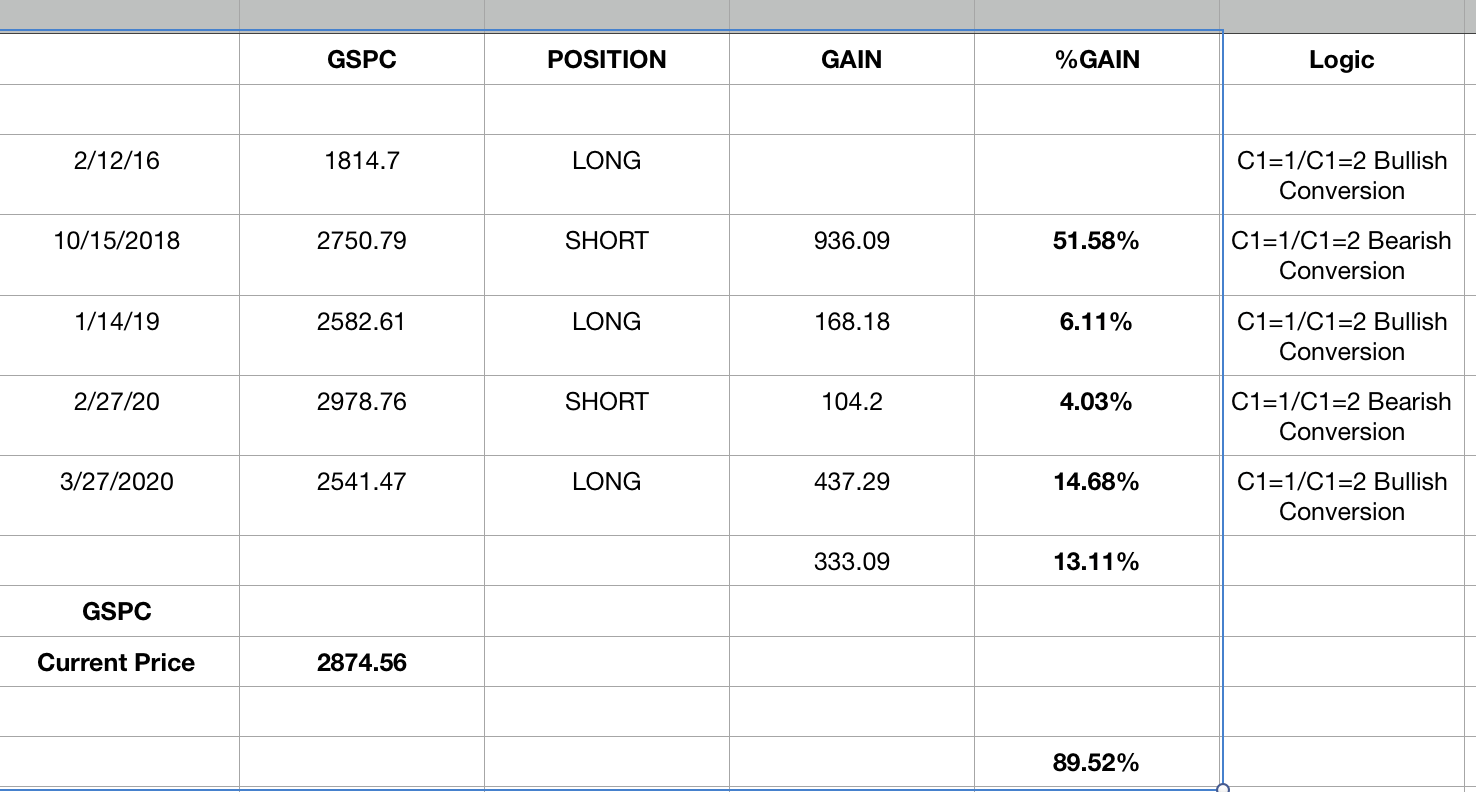The image size is (1476, 792).
Task: Select the cell showing 2978.76
Action: [361, 402]
